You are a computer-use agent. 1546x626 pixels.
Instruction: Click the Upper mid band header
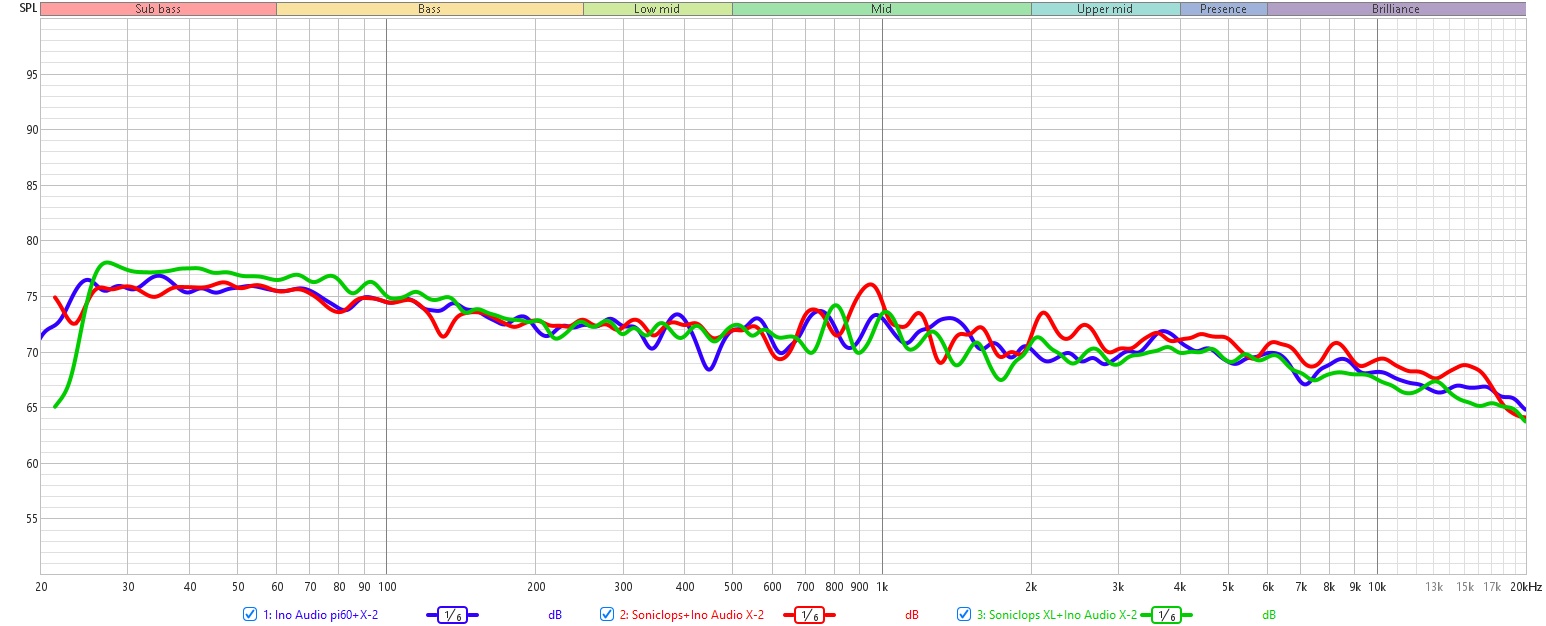[1105, 9]
